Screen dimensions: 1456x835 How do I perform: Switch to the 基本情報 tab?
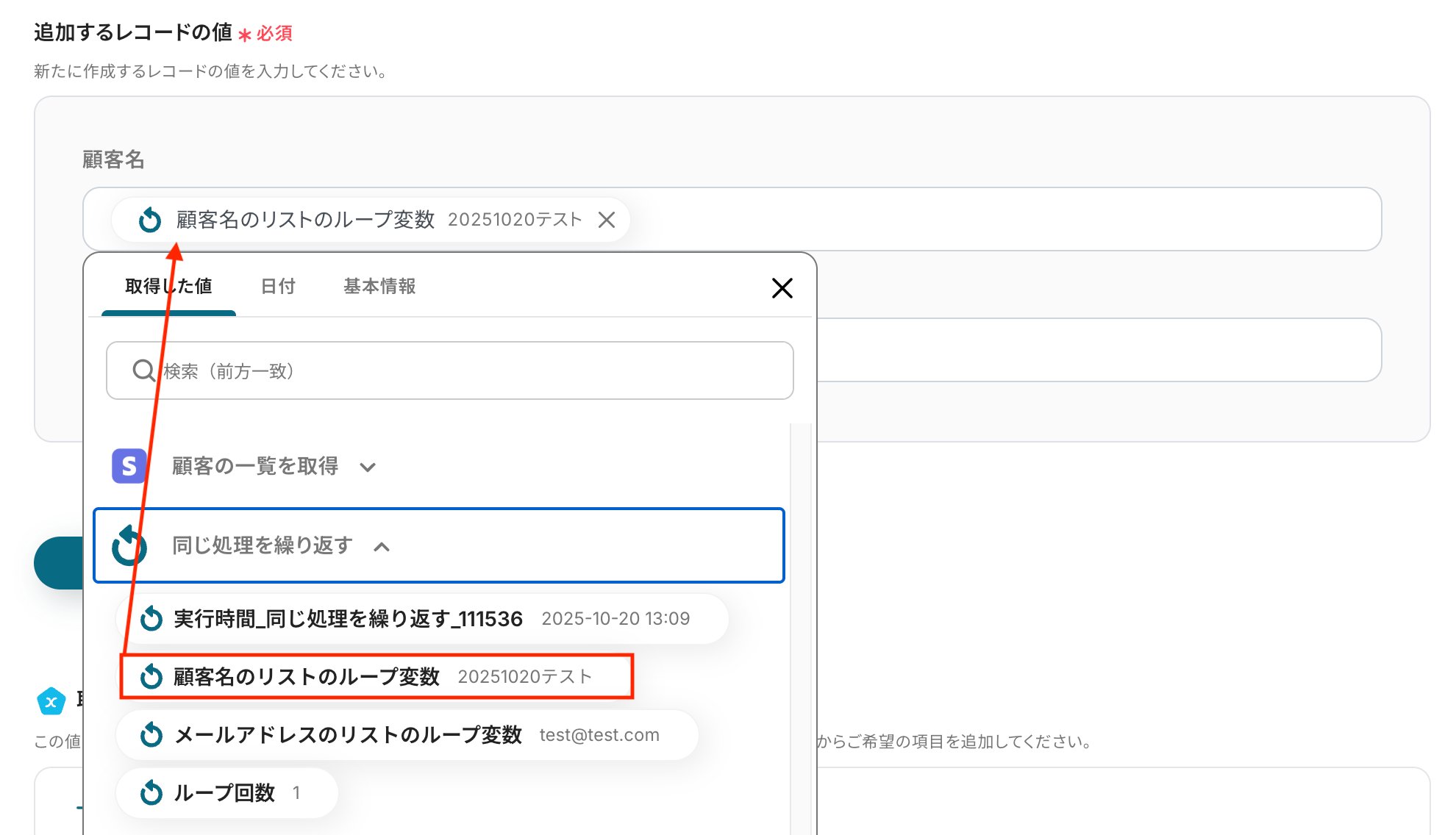(x=379, y=286)
